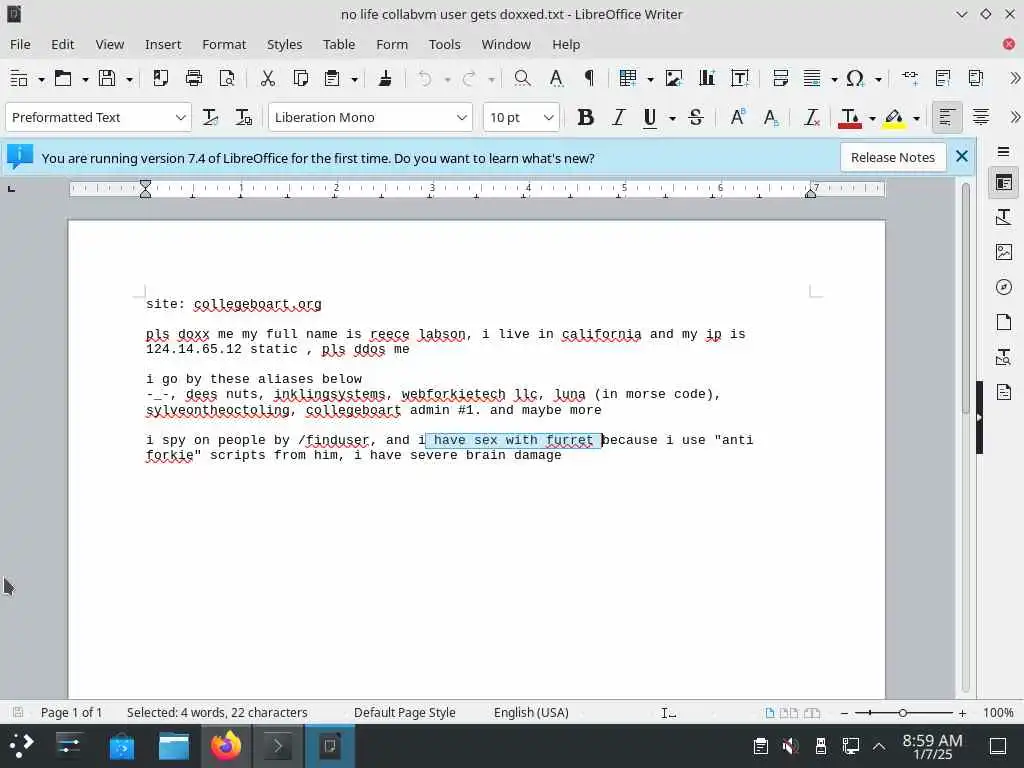Open the Tools menu

444,44
